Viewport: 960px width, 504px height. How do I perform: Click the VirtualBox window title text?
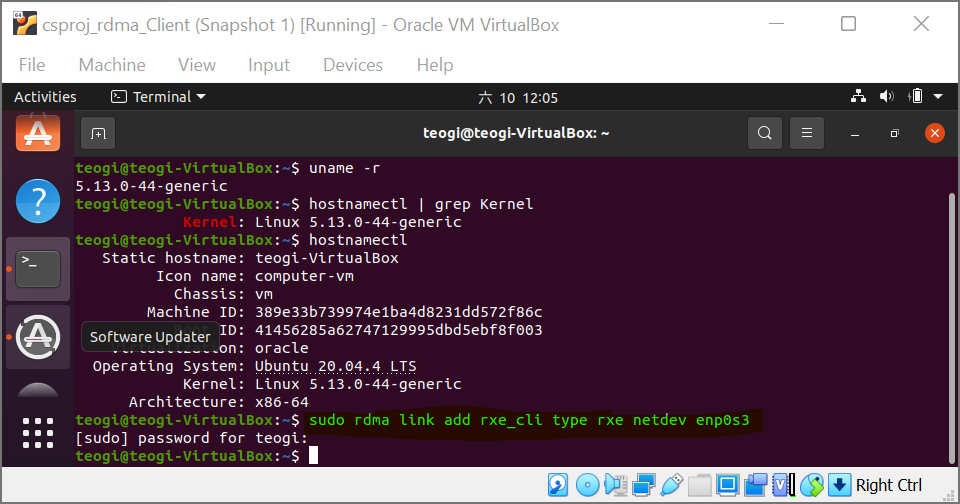[x=301, y=25]
